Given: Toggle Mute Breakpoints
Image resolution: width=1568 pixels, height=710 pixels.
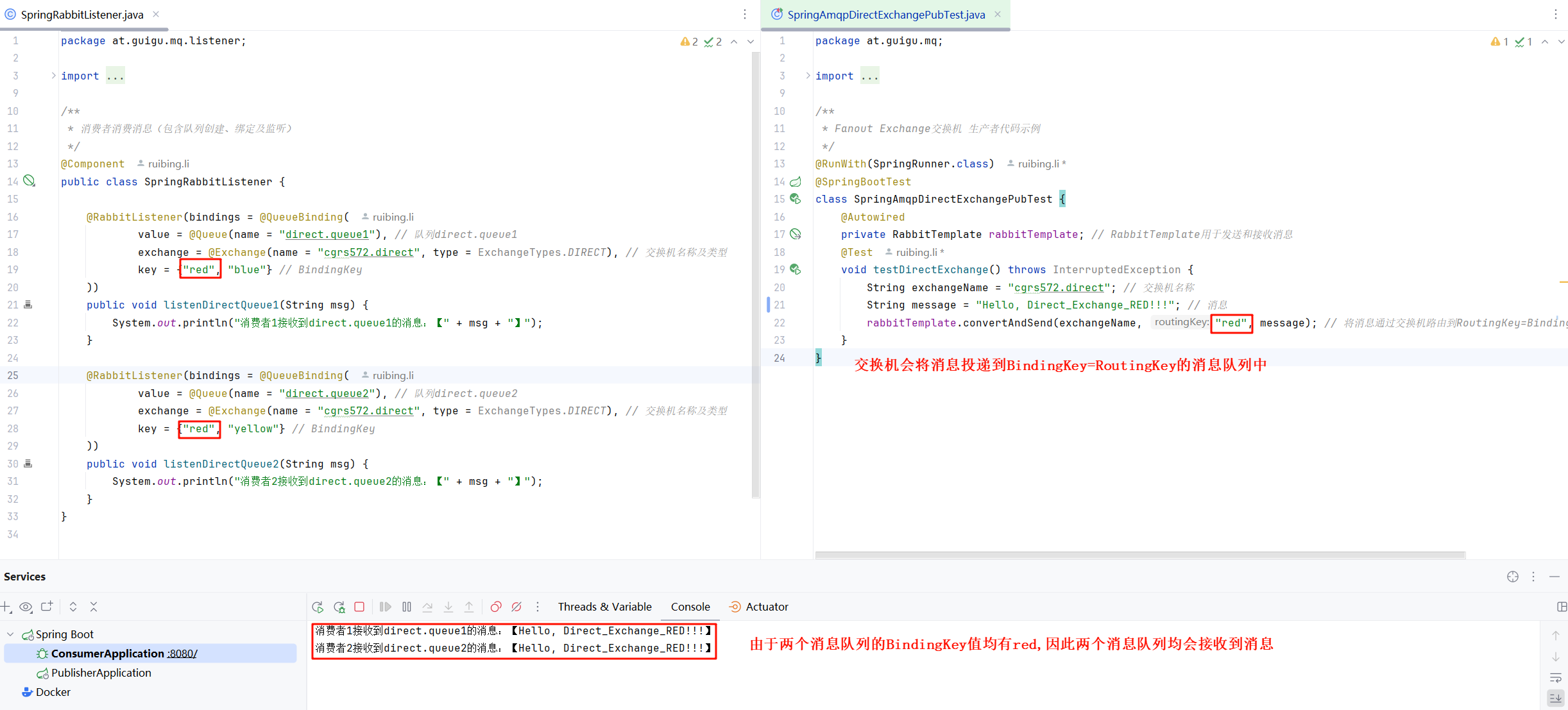Looking at the screenshot, I should tap(516, 607).
